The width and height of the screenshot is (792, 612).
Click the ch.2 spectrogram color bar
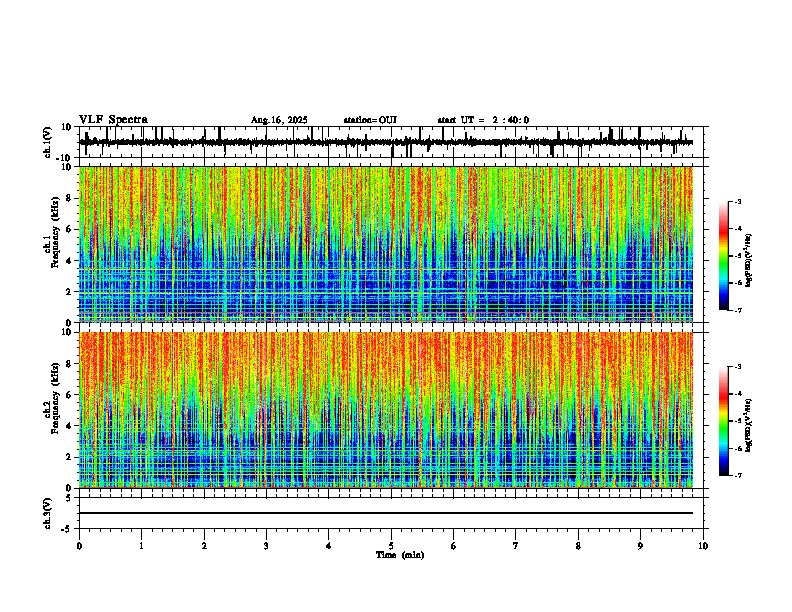(x=723, y=421)
